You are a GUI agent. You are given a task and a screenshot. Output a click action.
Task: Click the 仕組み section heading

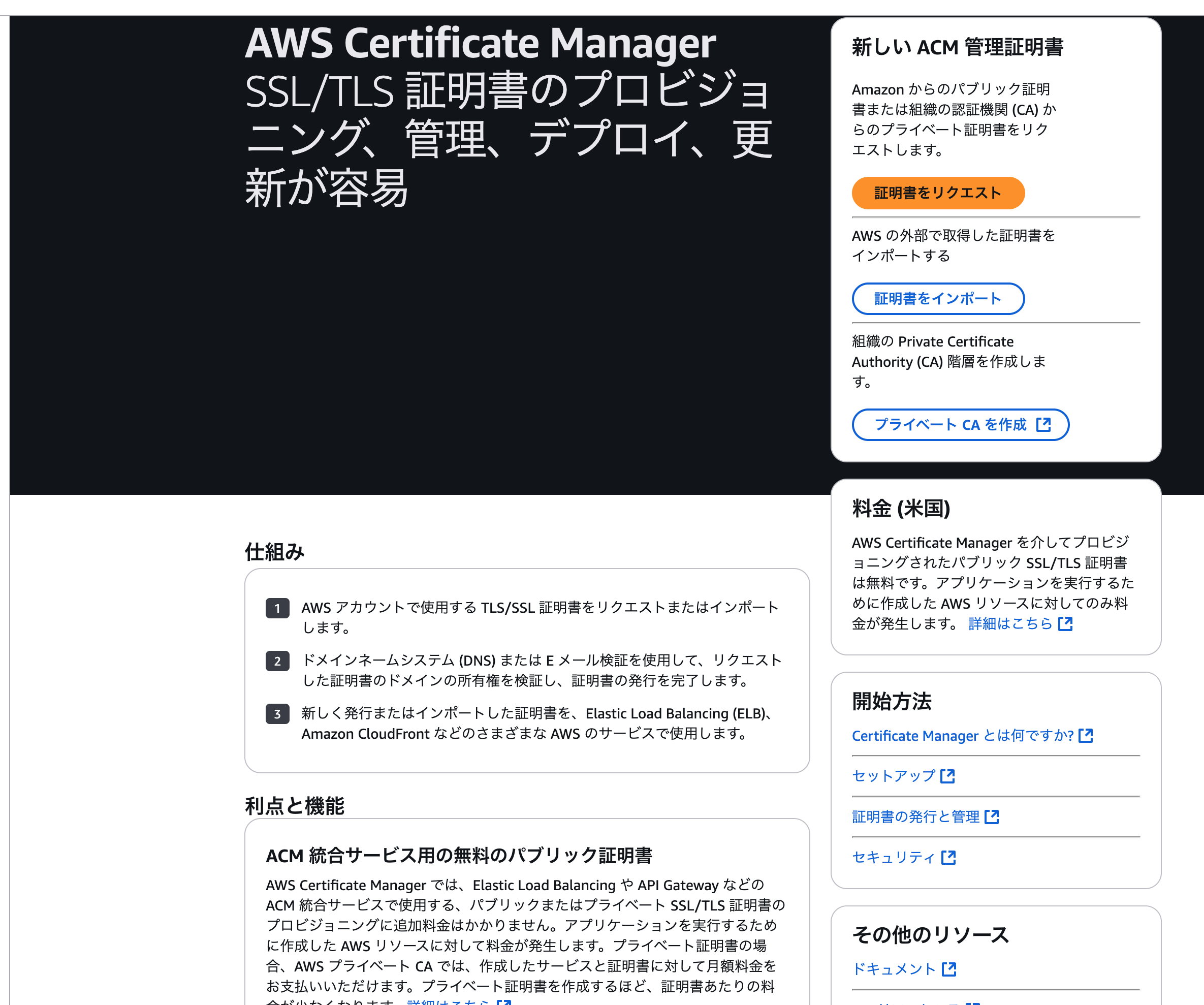275,552
